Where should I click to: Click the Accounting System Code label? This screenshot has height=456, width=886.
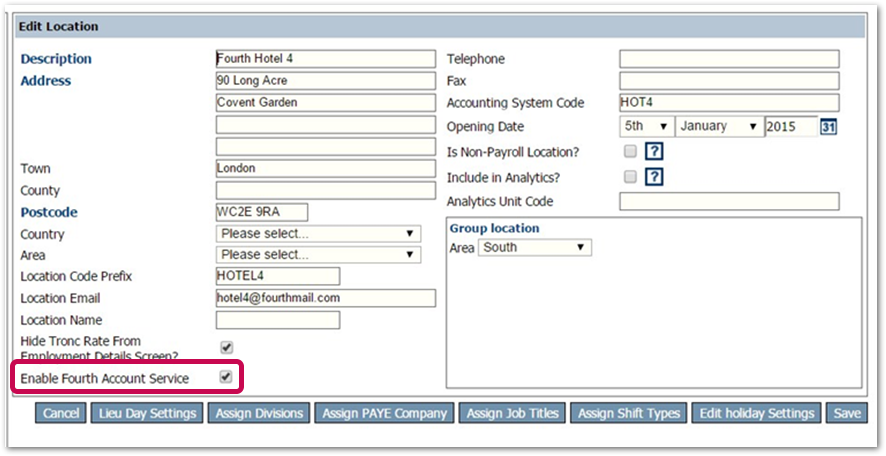pyautogui.click(x=515, y=103)
